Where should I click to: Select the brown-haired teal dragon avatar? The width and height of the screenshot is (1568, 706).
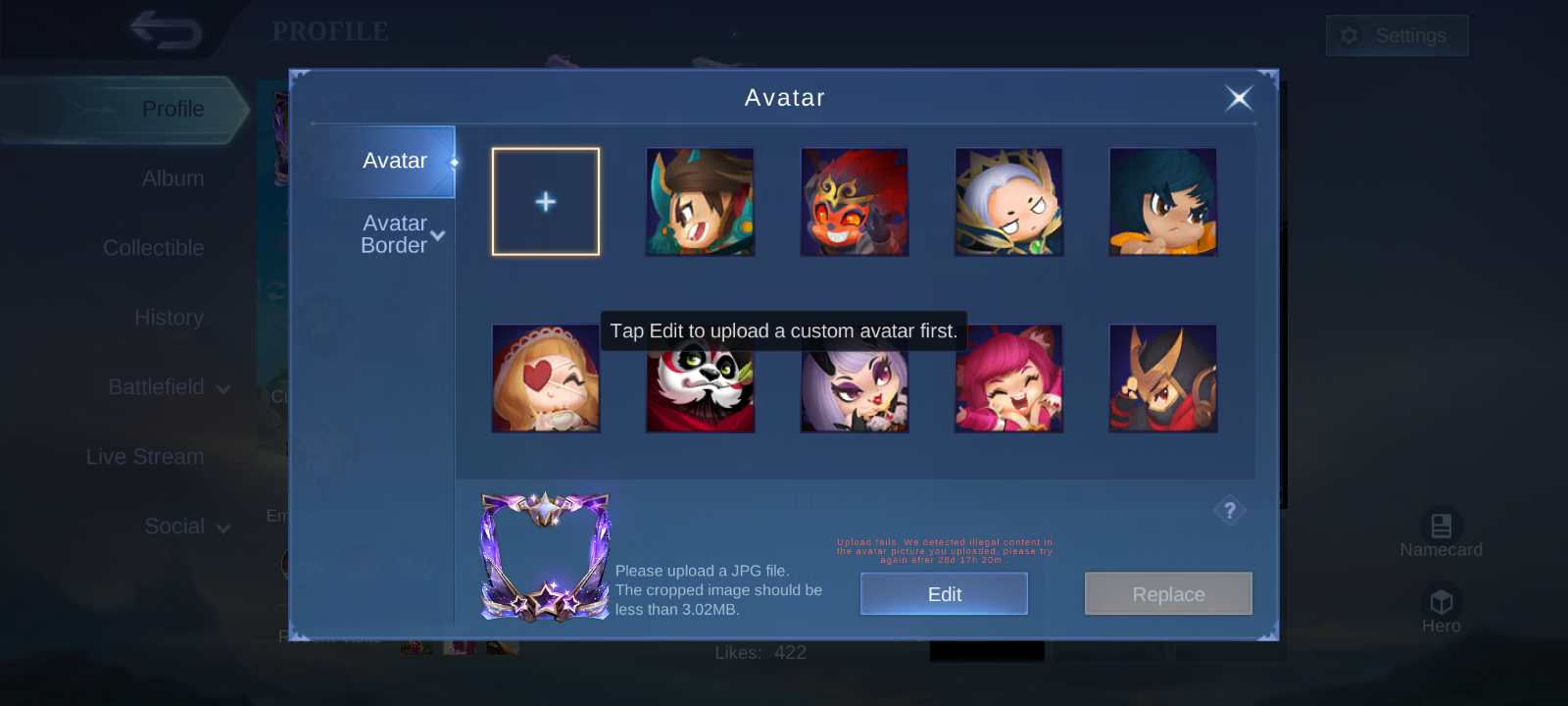click(x=700, y=202)
